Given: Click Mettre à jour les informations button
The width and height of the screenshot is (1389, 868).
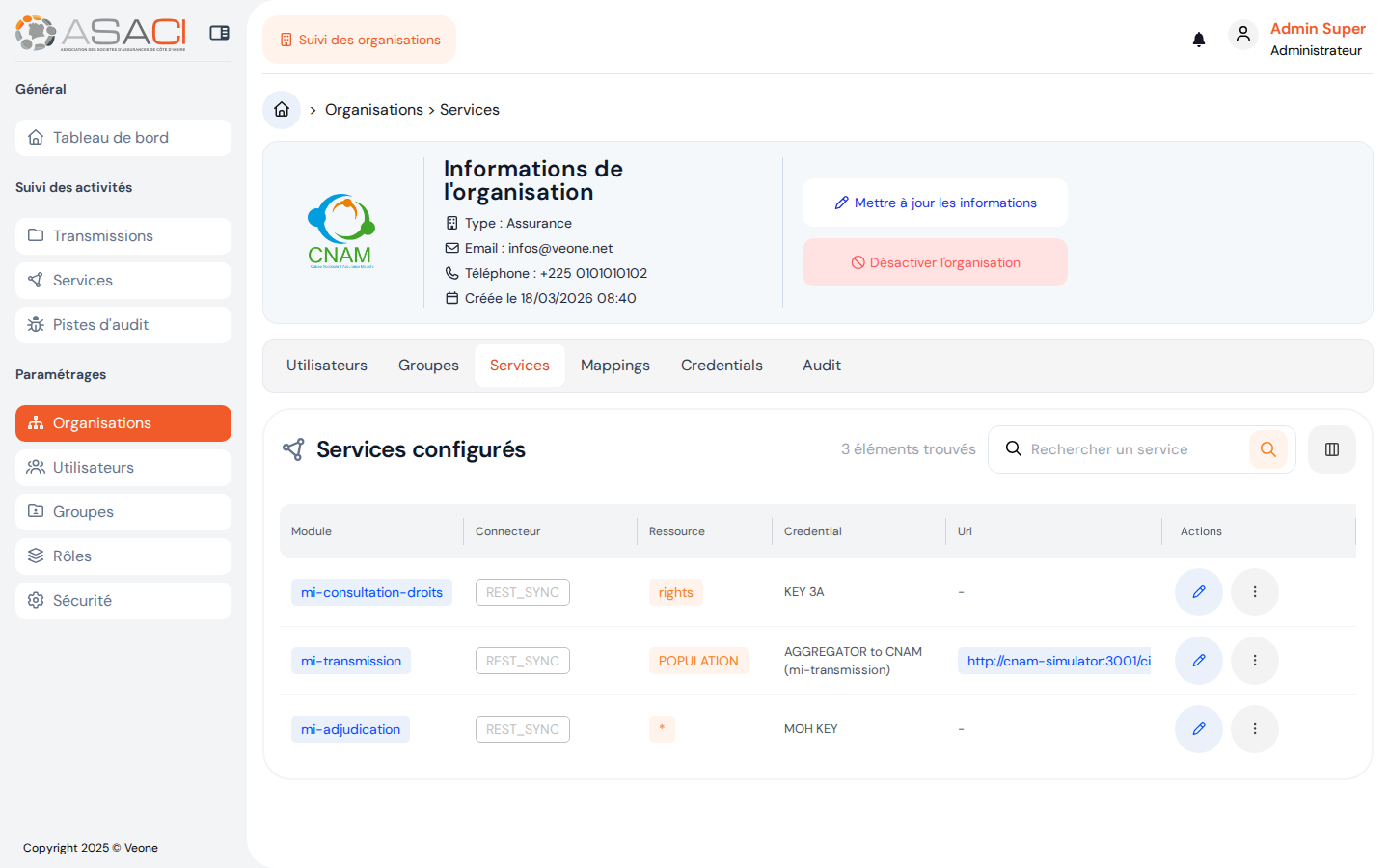Looking at the screenshot, I should 935,203.
